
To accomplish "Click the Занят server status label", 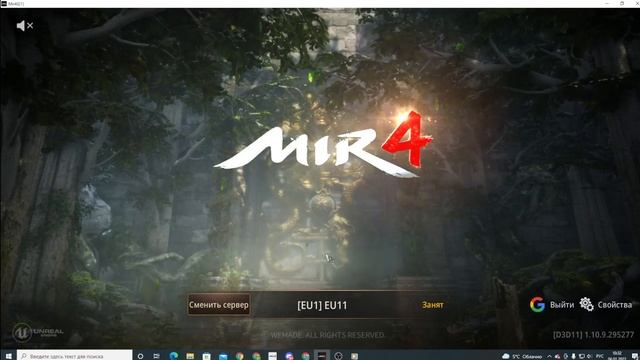I will pos(433,305).
